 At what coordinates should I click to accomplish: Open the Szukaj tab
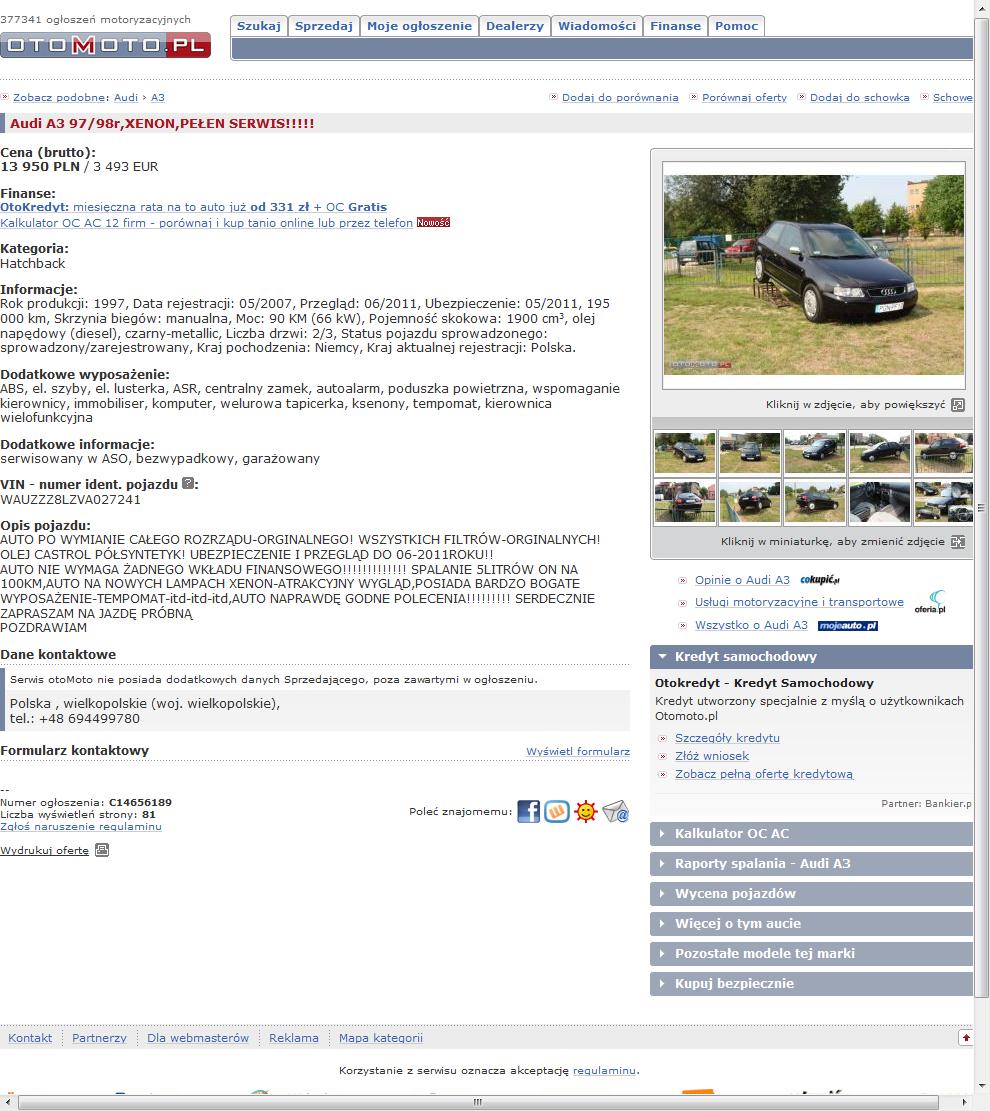pyautogui.click(x=259, y=26)
